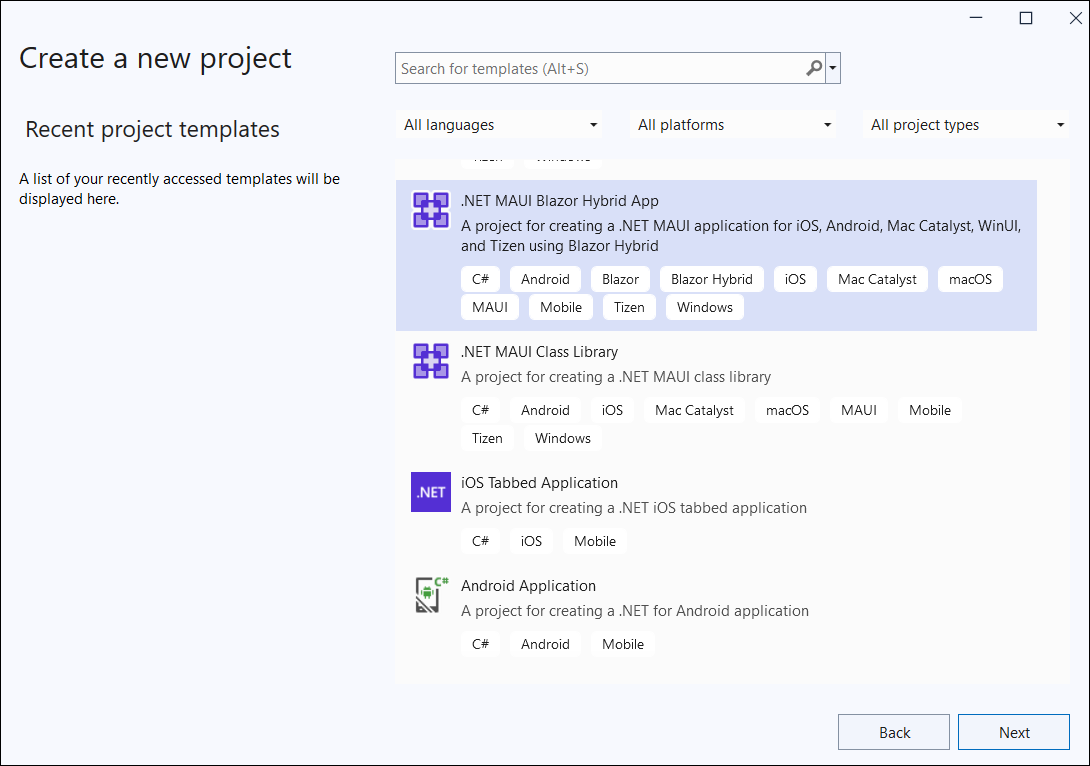Select .NET MAUI Blazor Hybrid App title
The image size is (1090, 766).
click(x=560, y=201)
